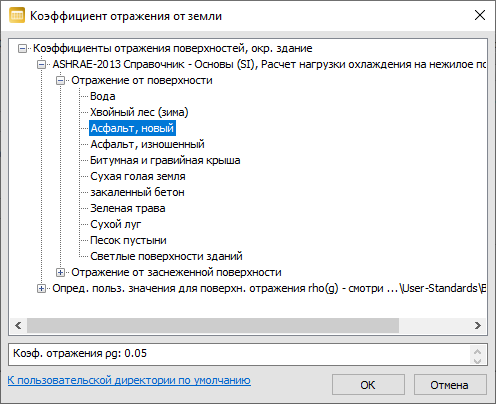Viewport: 496px width, 404px height.
Task: Pick 'Песок пустыни' tree item
Action: (128, 240)
